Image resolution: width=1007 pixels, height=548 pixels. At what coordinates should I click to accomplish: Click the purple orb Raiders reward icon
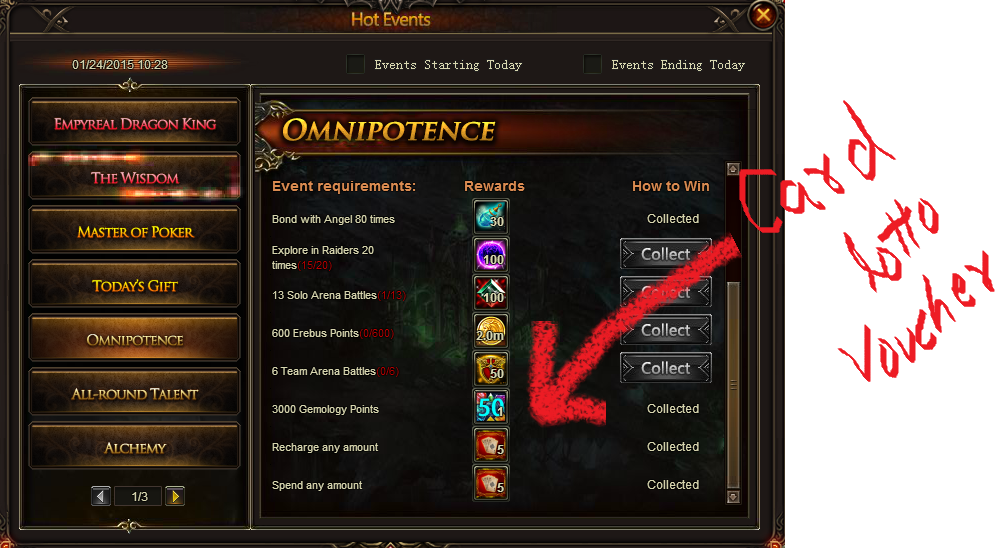coord(491,254)
